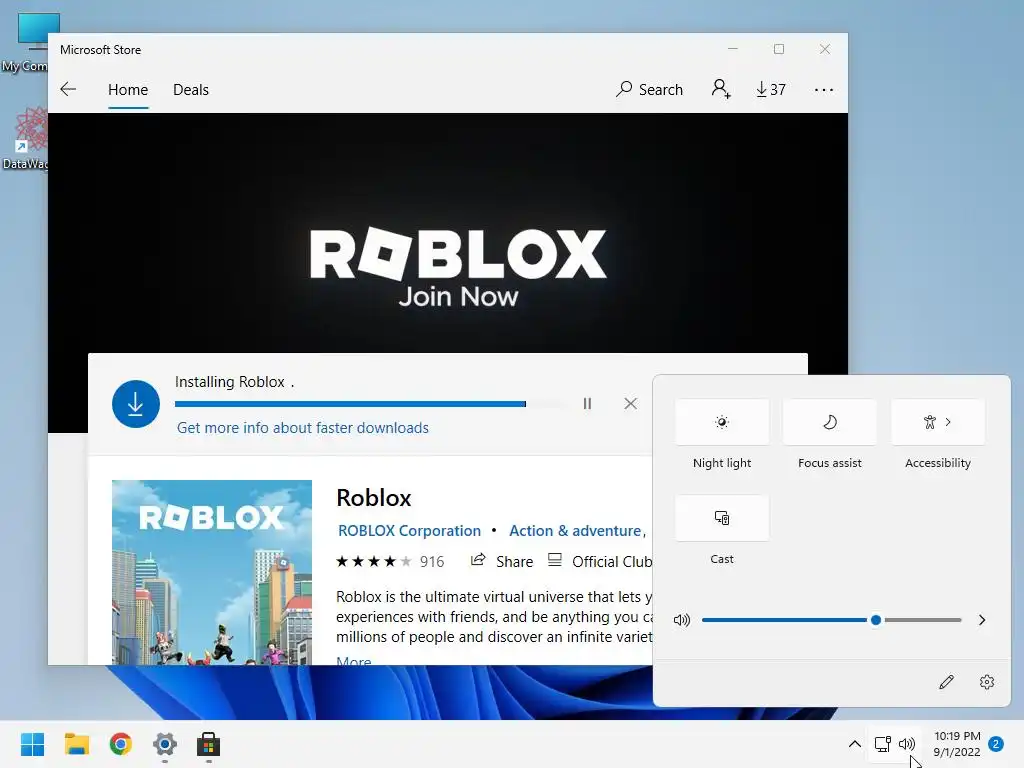Open sound output chevron next to volume
Screen dimensions: 1024x768
(982, 620)
